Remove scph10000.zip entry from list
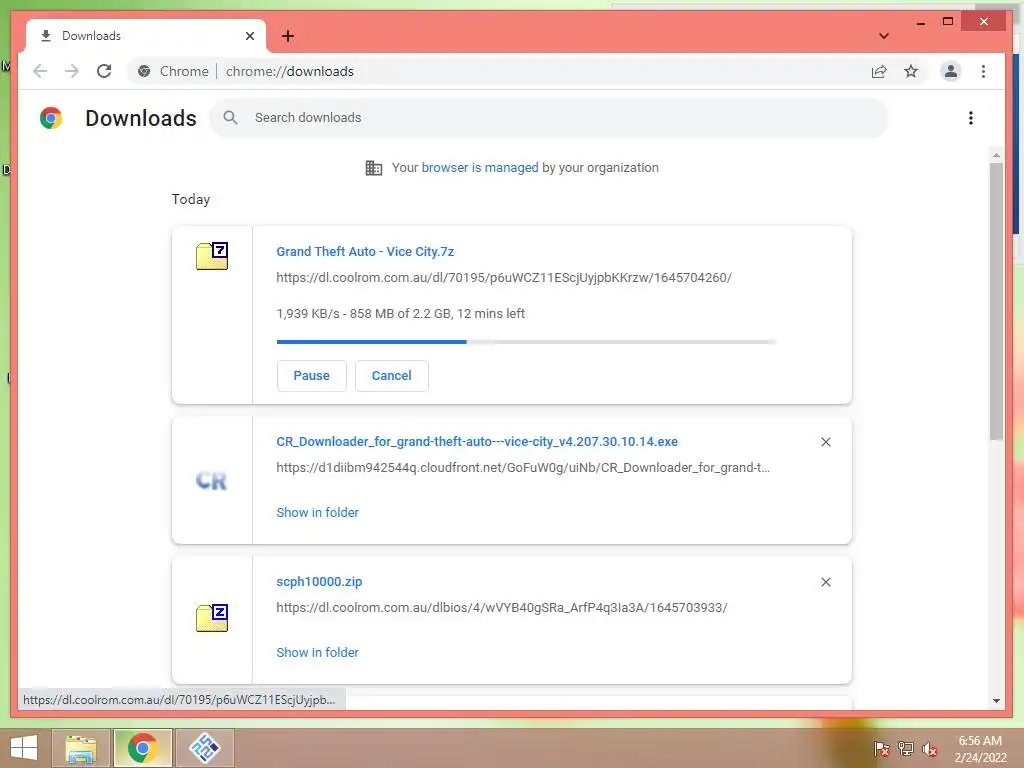 (825, 582)
